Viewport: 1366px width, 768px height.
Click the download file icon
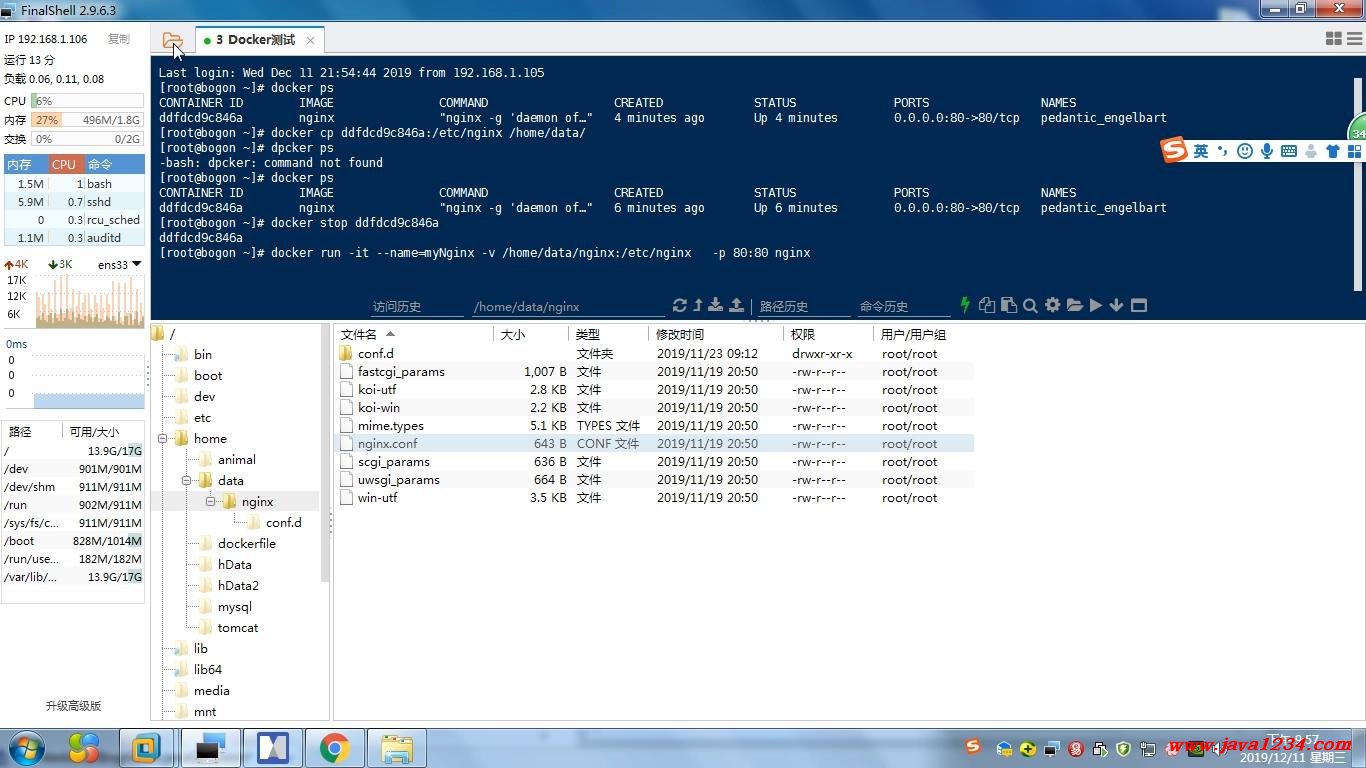tap(716, 305)
